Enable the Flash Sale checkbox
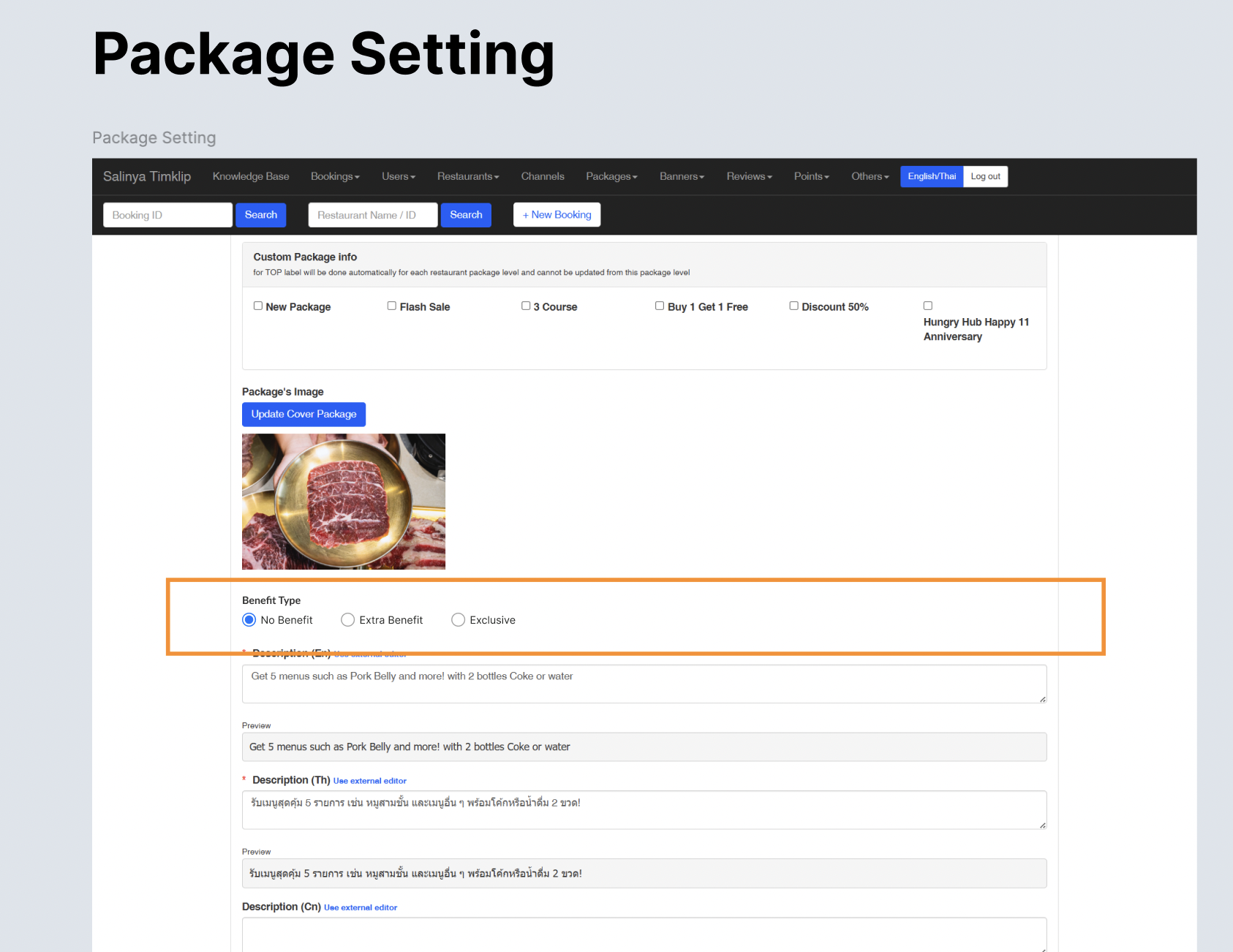Screen dimensions: 1233x952 [392, 306]
